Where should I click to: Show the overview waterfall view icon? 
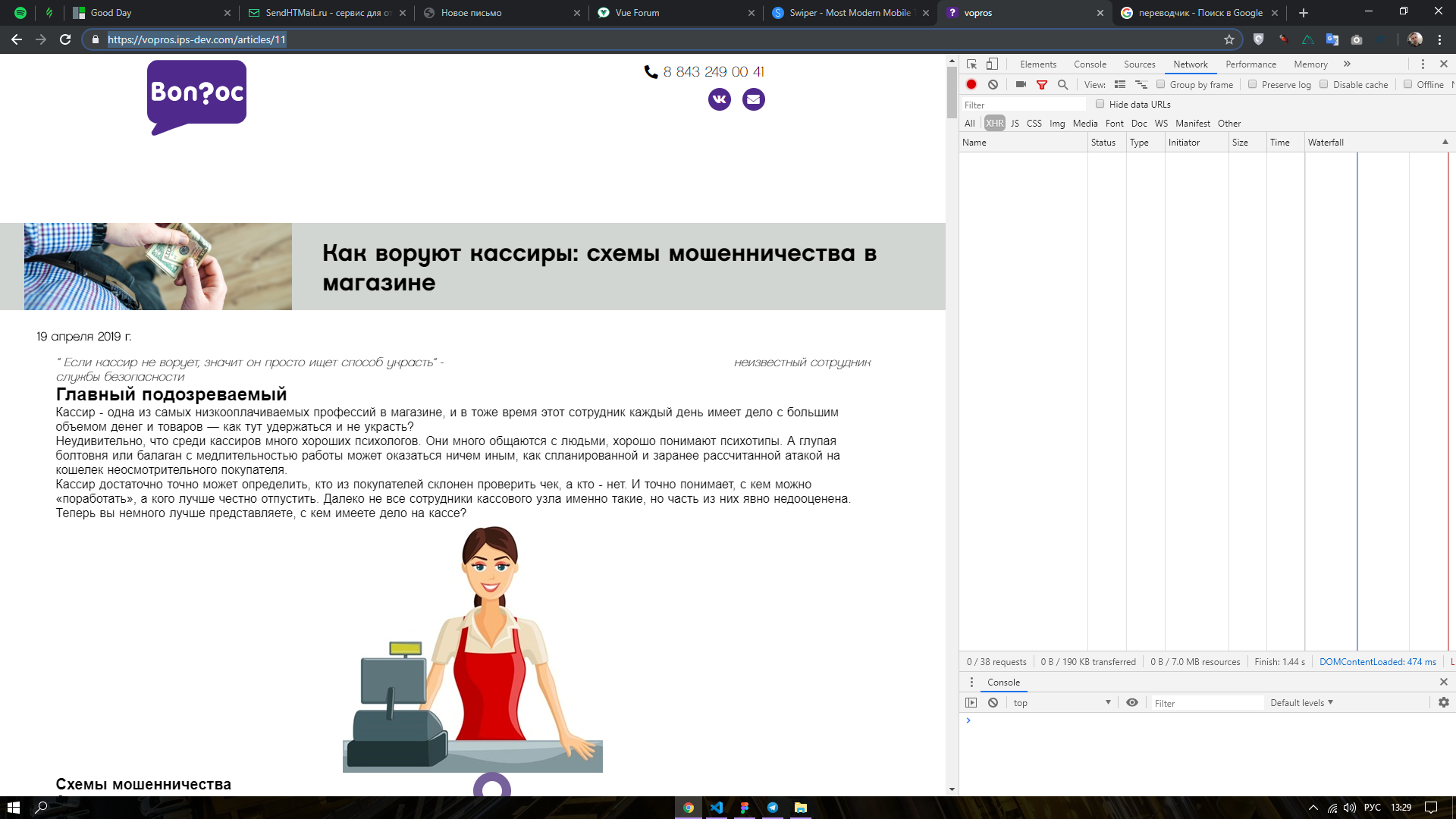pyautogui.click(x=1141, y=85)
